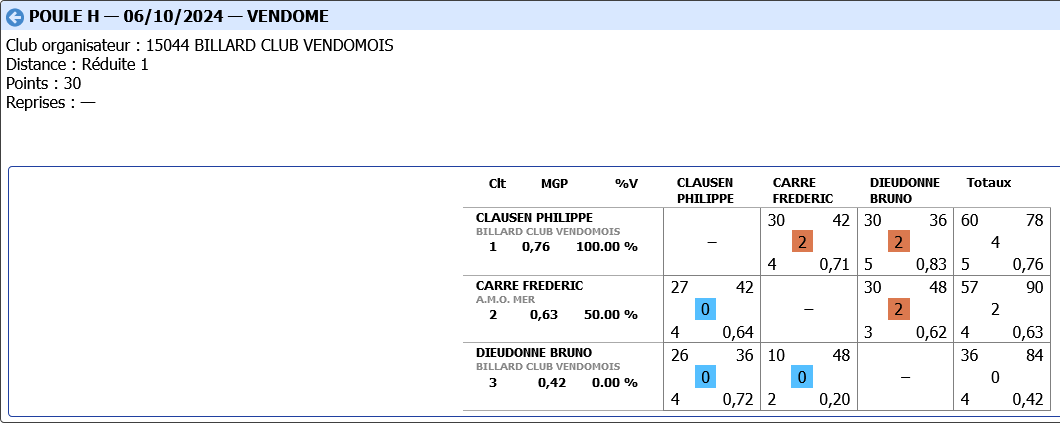Viewport: 1060px width, 423px height.
Task: Click MGP value 0,76 in Clausen's row summary
Action: (x=535, y=247)
